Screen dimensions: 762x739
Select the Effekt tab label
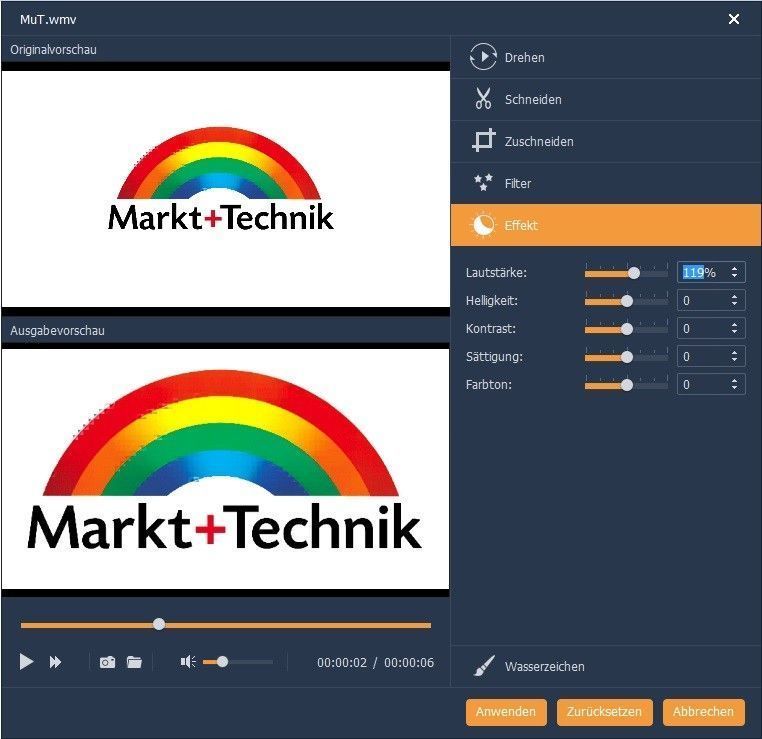click(x=520, y=225)
